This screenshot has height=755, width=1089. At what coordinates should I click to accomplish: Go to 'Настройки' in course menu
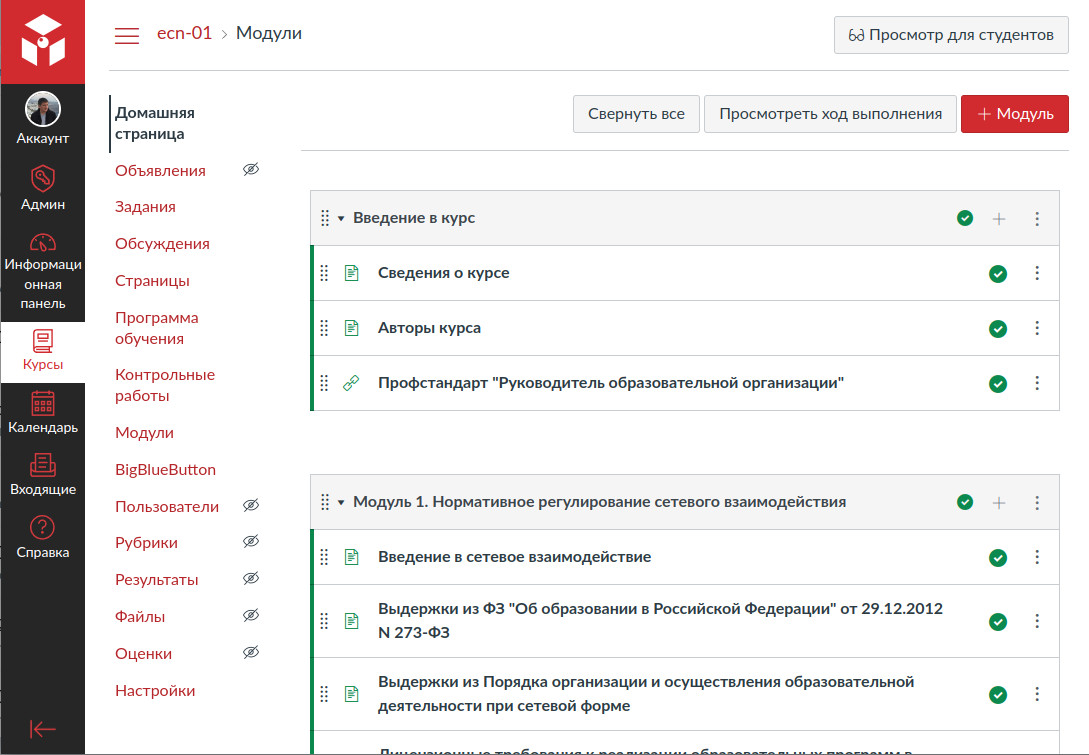click(x=155, y=691)
